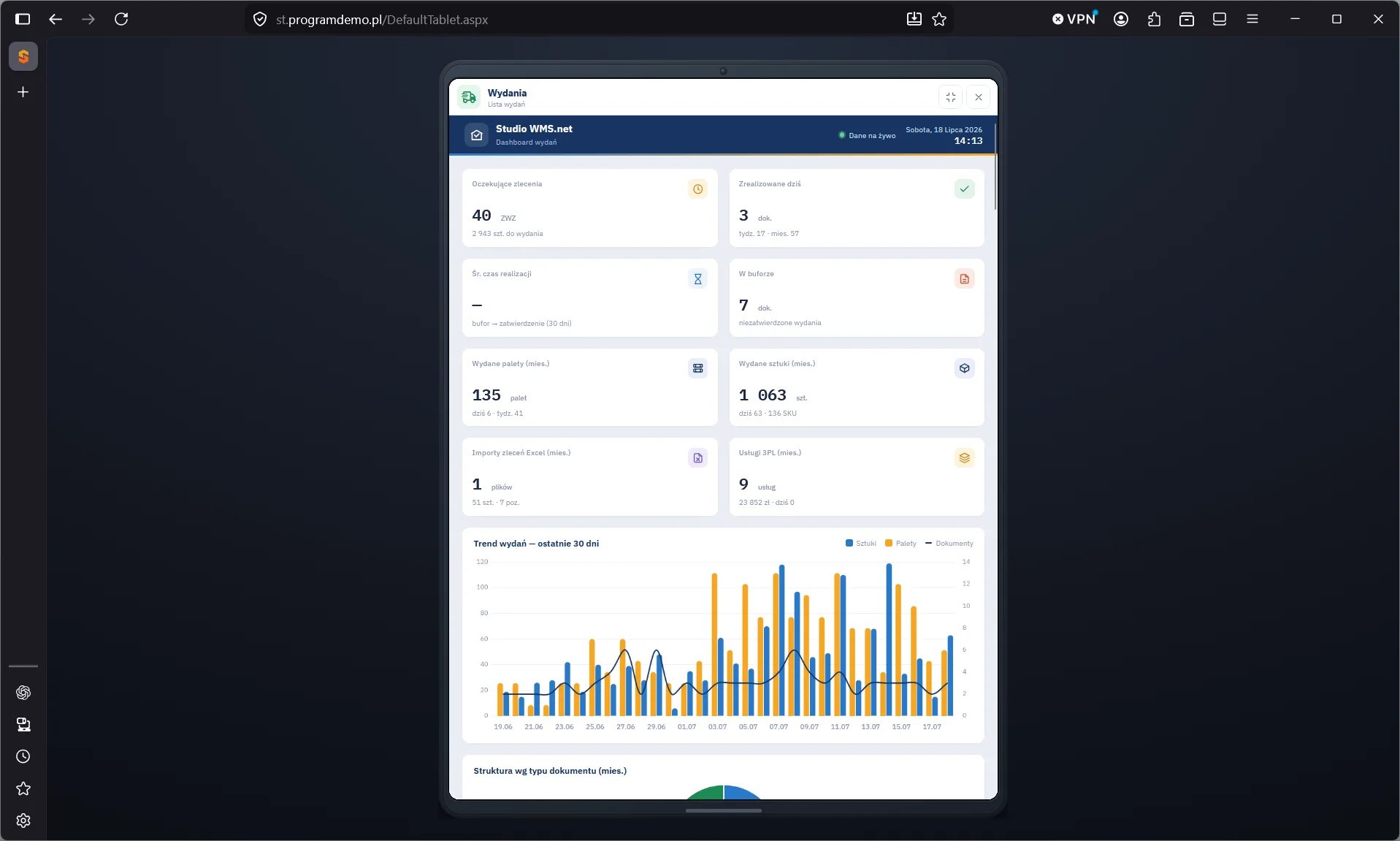Collapse the Wydania panel with shrink icon
The image size is (1400, 841).
point(950,97)
